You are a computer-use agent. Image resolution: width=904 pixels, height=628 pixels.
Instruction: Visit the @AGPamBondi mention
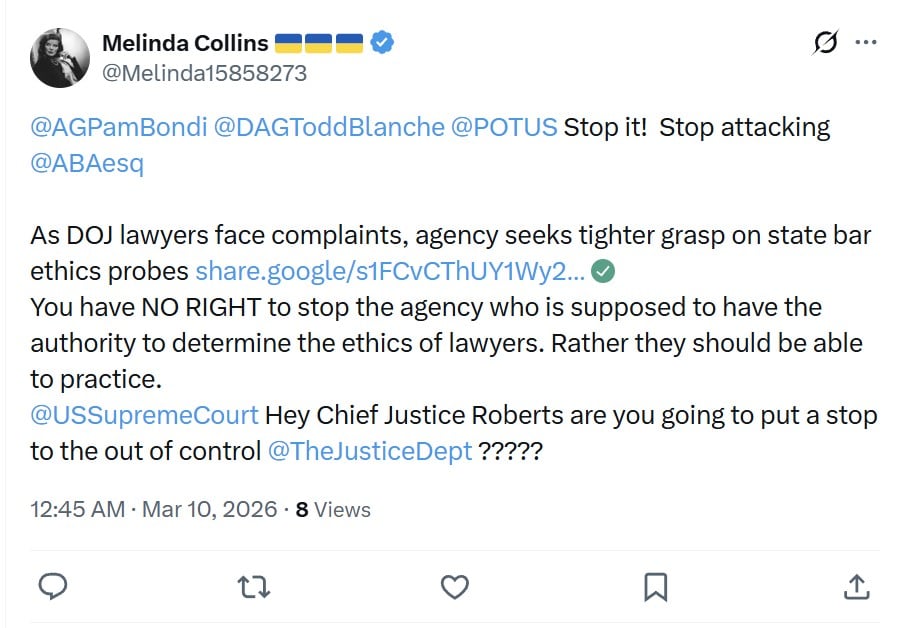117,128
